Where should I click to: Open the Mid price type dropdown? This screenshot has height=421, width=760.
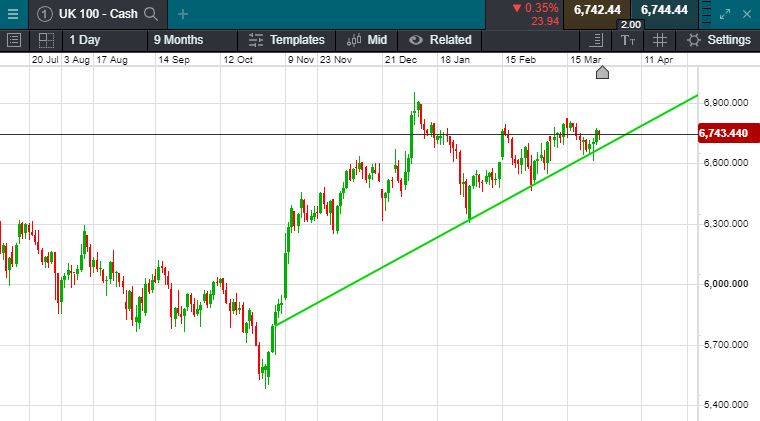(x=365, y=40)
